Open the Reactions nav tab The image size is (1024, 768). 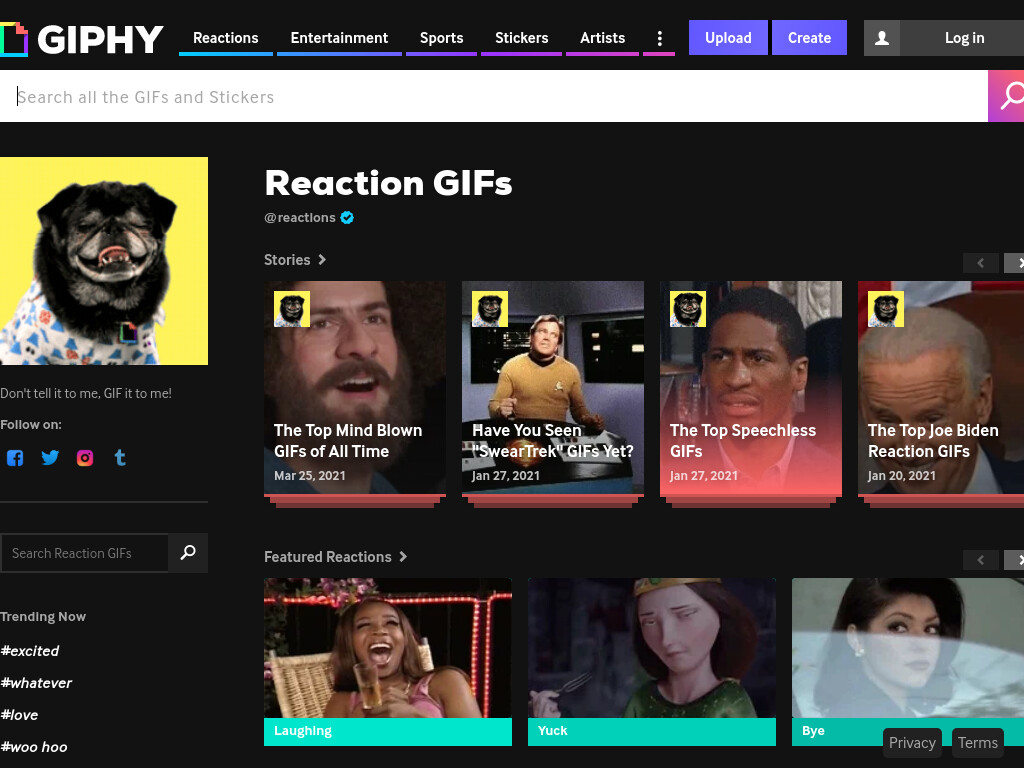(225, 38)
